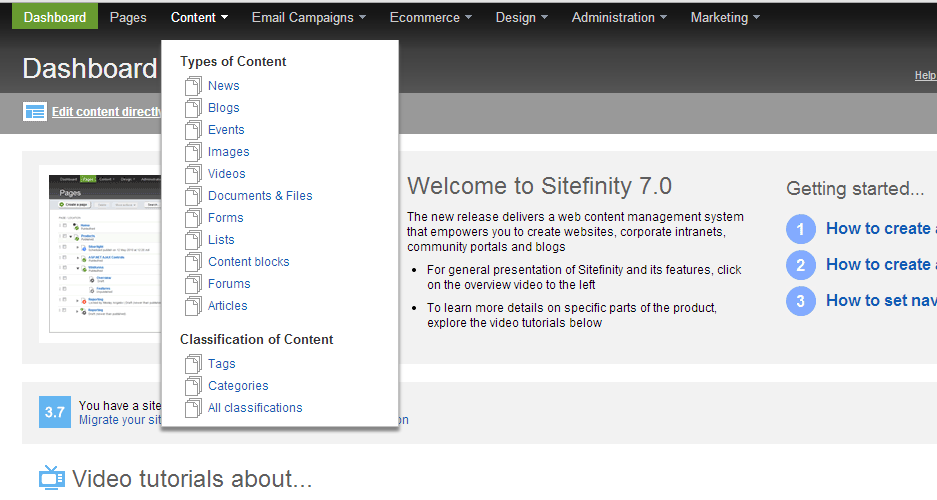Expand the Ecommerce menu

[x=430, y=17]
